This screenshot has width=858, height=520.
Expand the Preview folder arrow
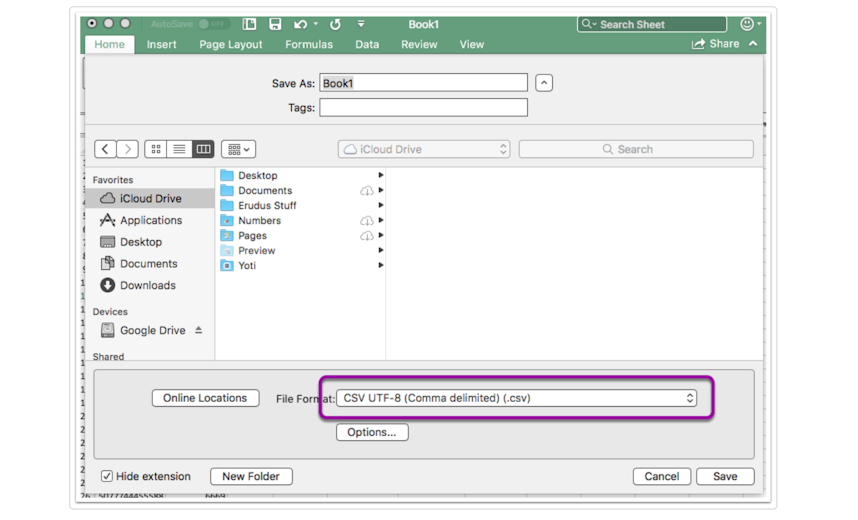381,250
